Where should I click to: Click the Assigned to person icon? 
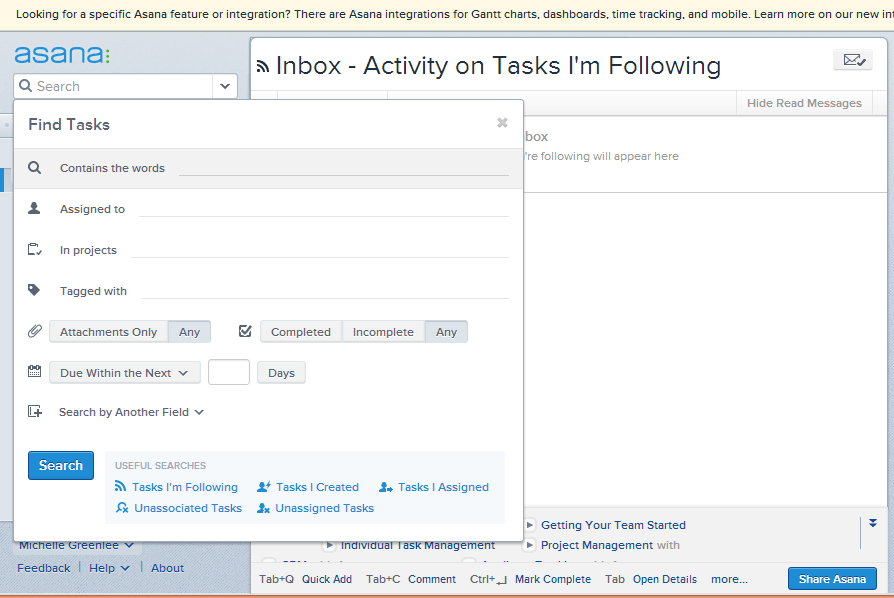[34, 208]
